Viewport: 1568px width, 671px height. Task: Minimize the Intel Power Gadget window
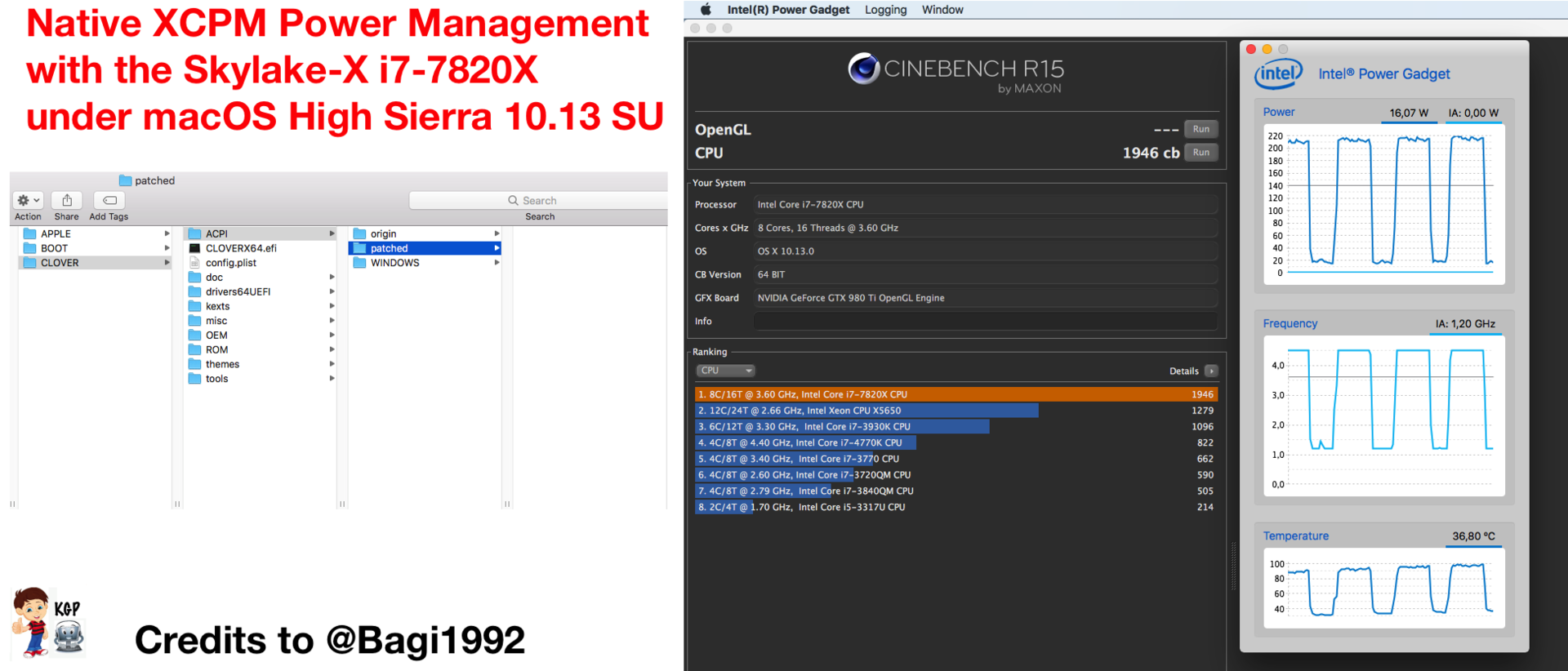click(1267, 49)
